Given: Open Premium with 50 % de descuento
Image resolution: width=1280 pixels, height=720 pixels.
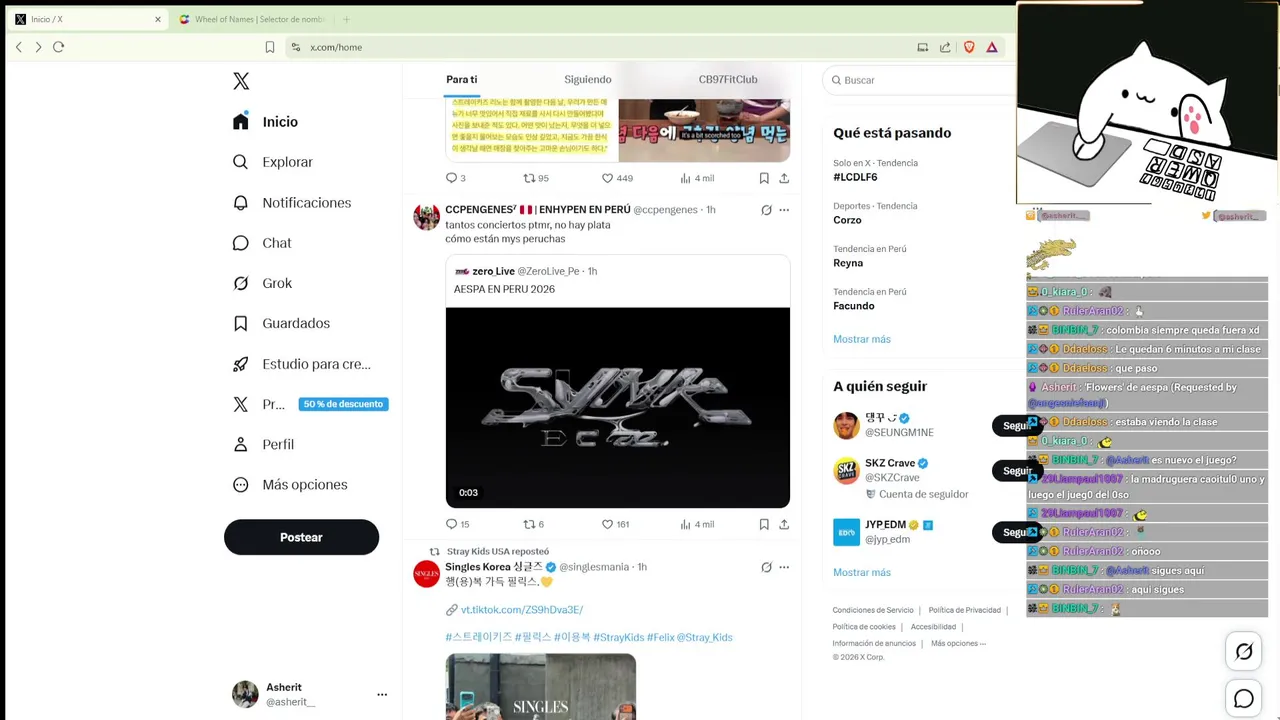Looking at the screenshot, I should [310, 404].
